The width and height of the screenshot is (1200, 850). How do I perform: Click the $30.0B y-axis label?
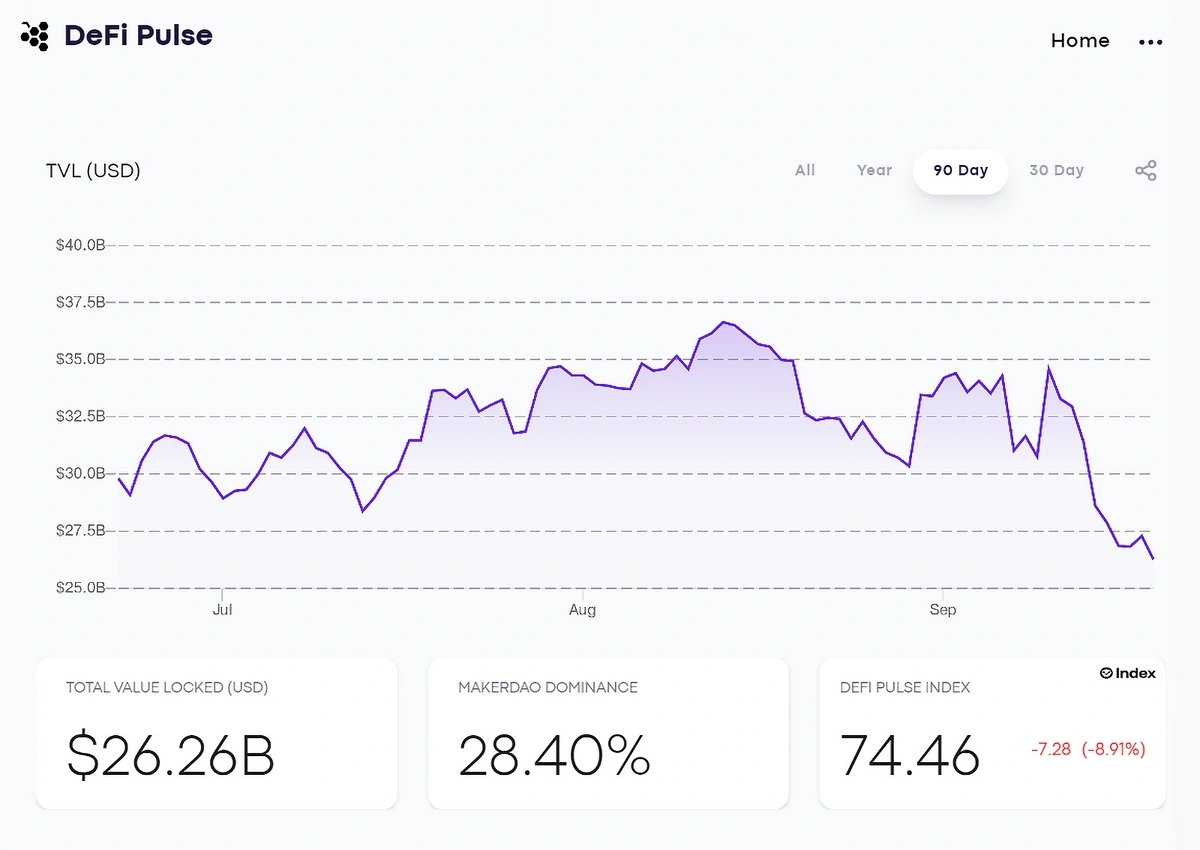click(80, 473)
